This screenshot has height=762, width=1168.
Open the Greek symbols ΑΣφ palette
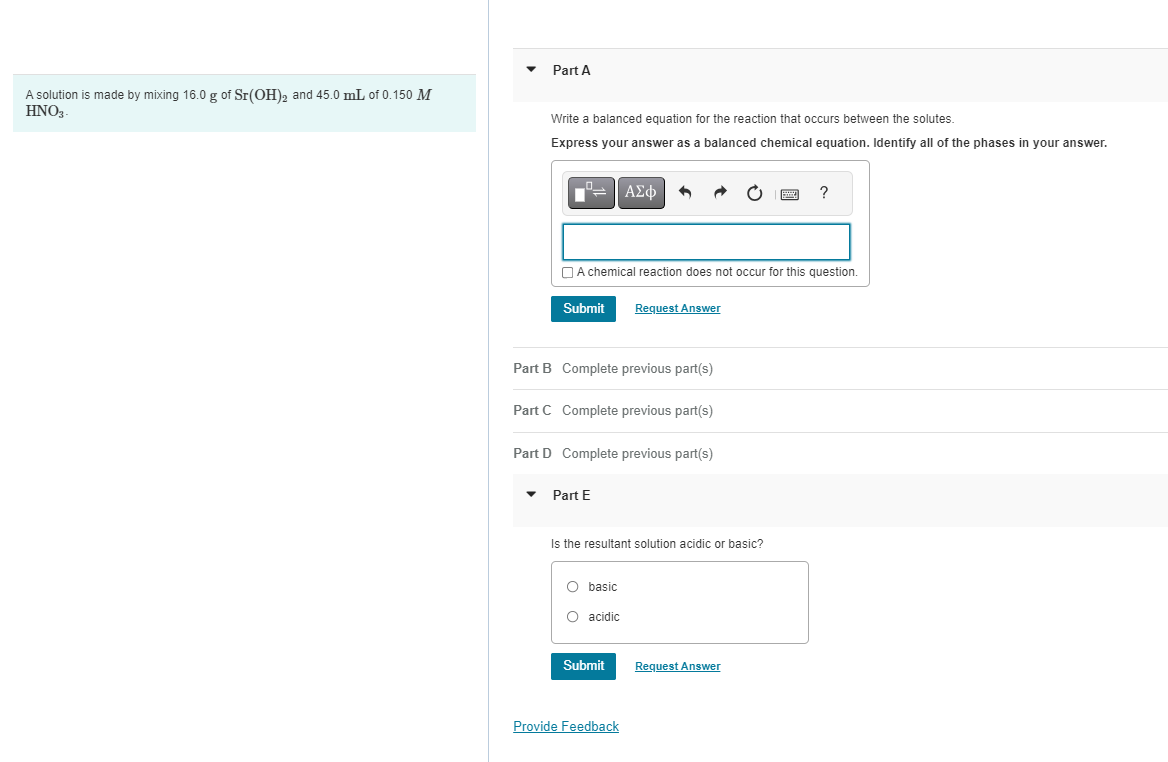640,192
